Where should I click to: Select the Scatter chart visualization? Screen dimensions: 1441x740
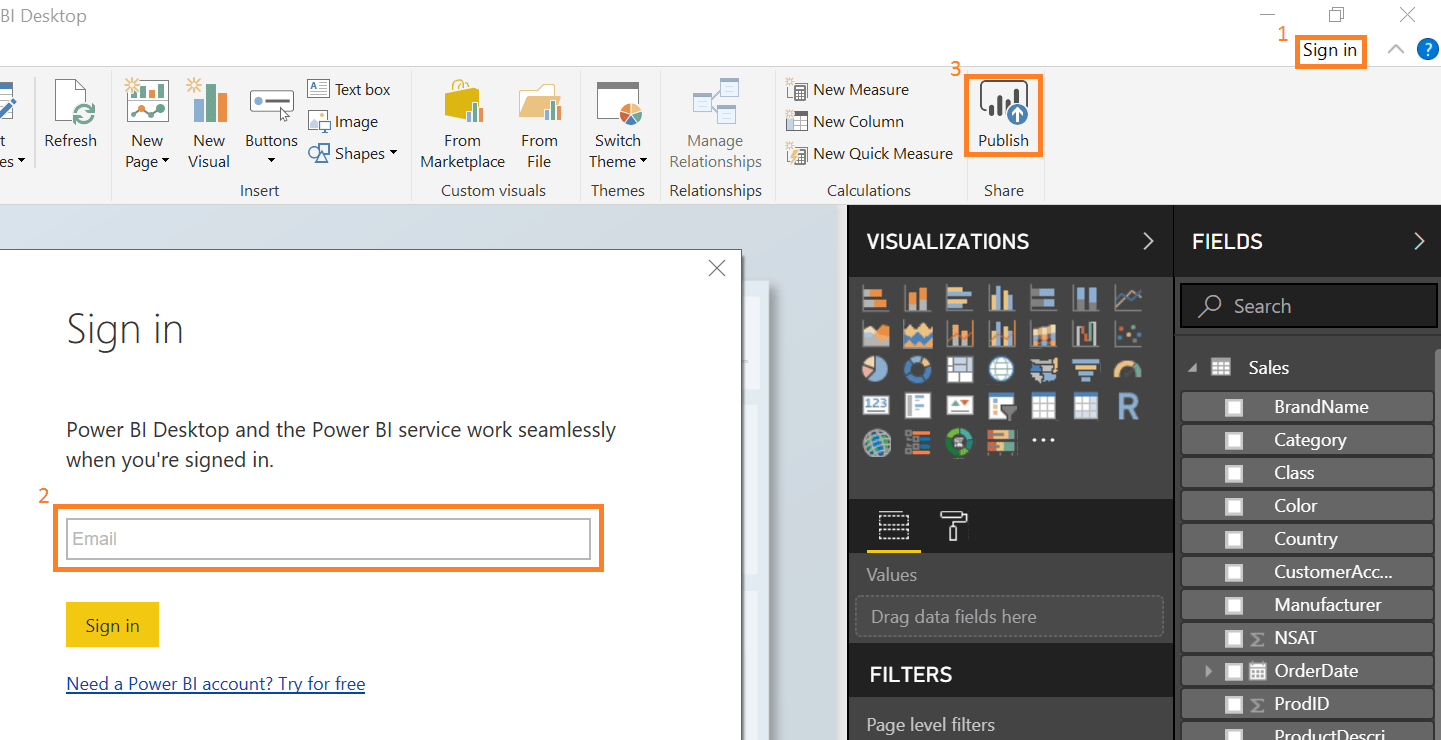pyautogui.click(x=1128, y=334)
